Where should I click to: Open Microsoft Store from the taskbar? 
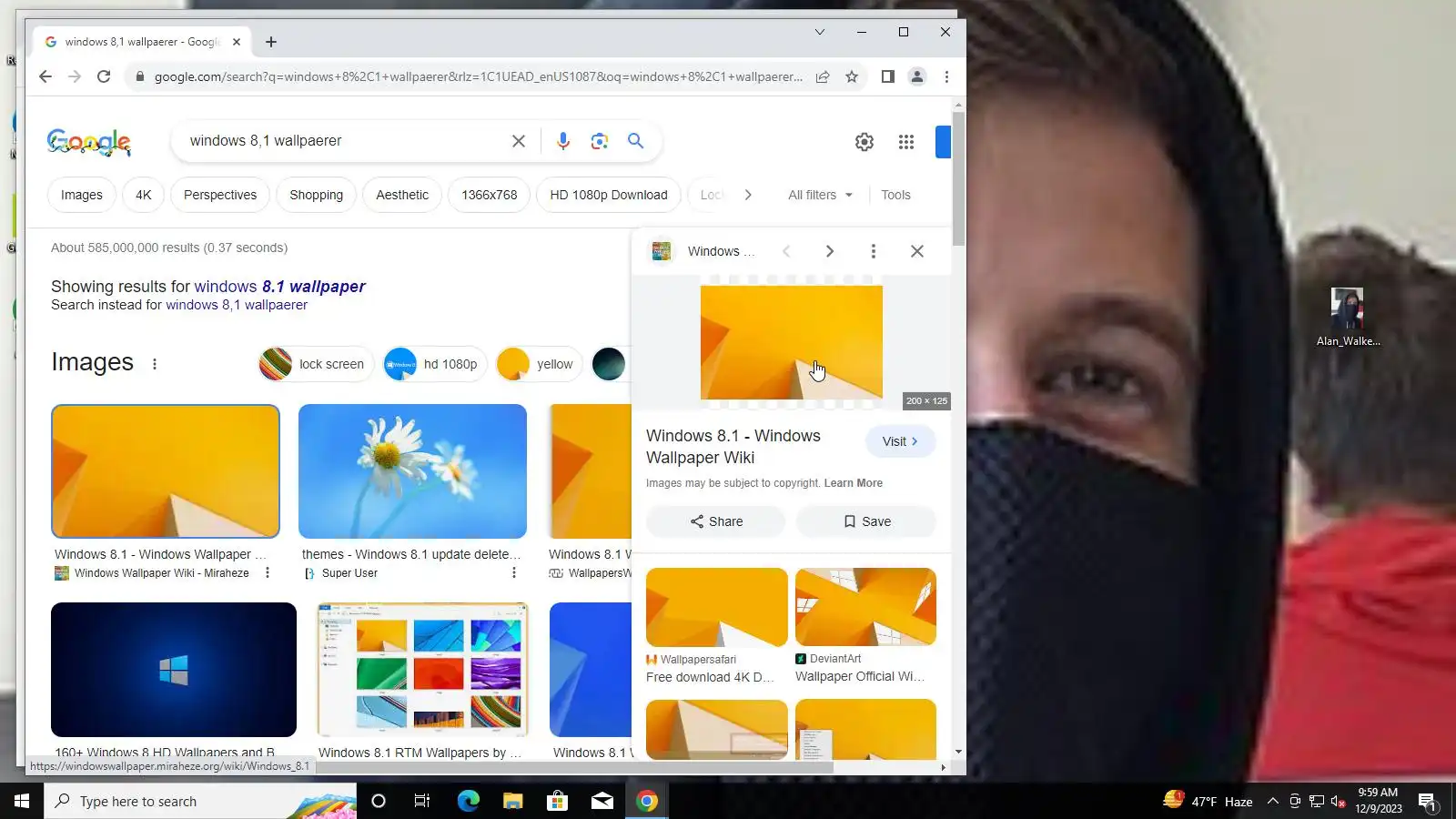557,801
